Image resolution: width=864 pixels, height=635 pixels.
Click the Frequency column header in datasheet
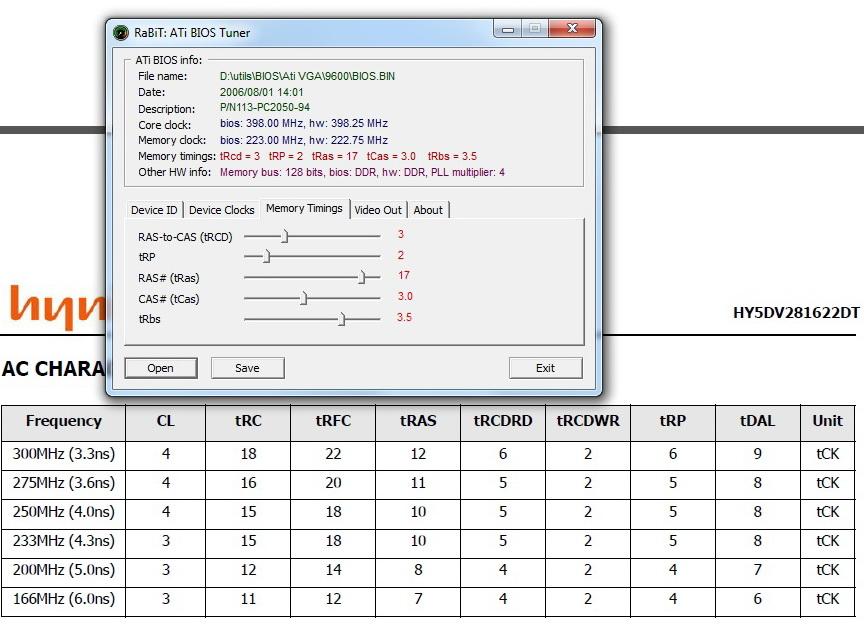tap(64, 421)
